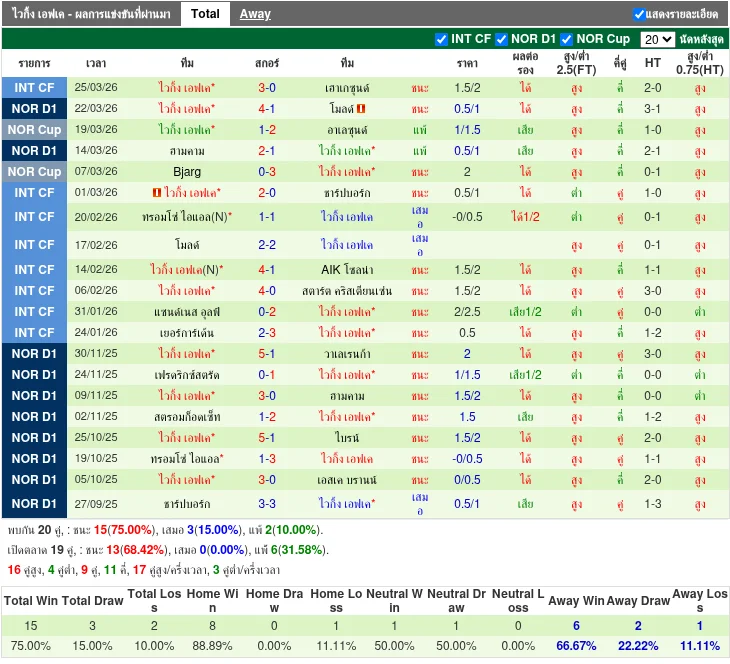This screenshot has height=664, width=730.
Task: Open the 5-1 score against วาเลเรนก้า
Action: pos(267,354)
